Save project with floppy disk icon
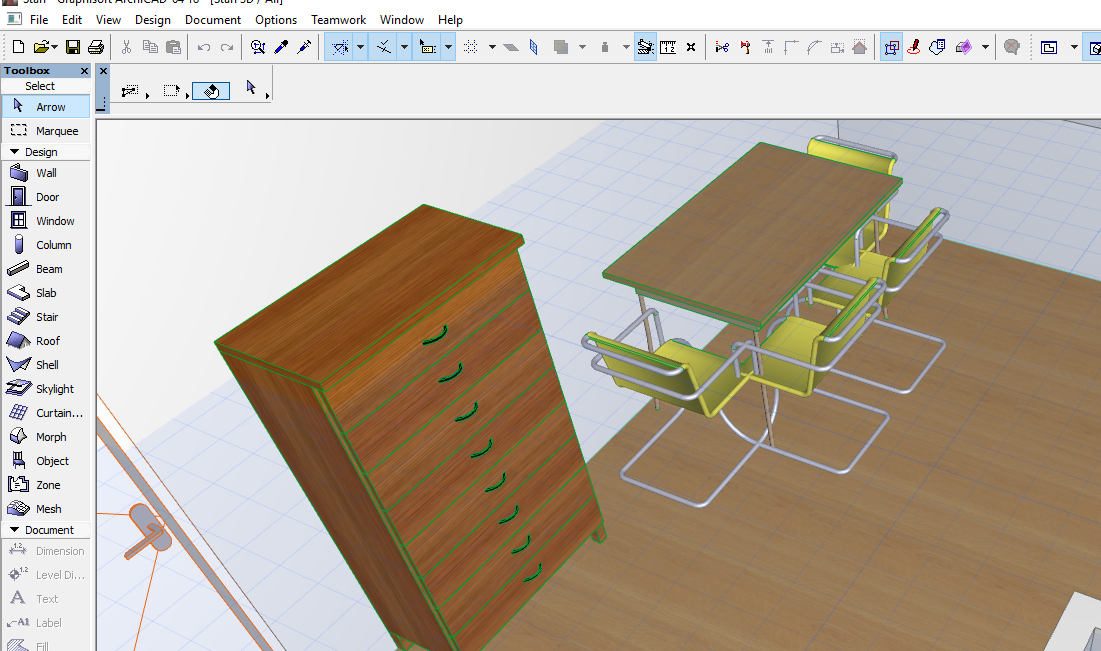Viewport: 1101px width, 651px height. [72, 47]
